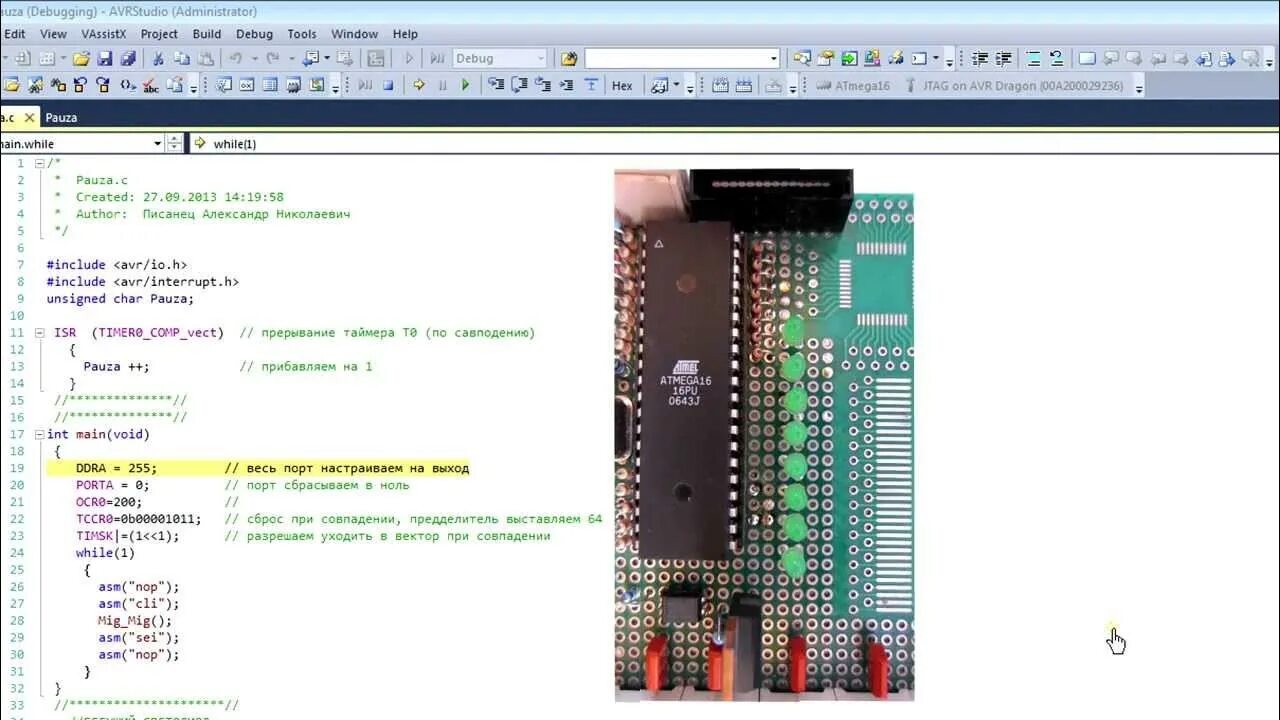Close the active .c editor tab
Image resolution: width=1280 pixels, height=720 pixels.
(30, 117)
